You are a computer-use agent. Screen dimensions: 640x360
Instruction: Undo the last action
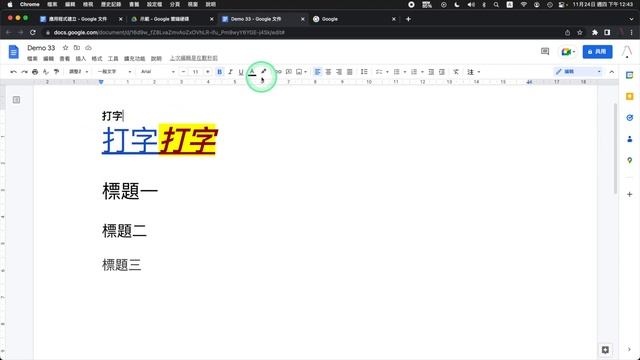click(13, 72)
